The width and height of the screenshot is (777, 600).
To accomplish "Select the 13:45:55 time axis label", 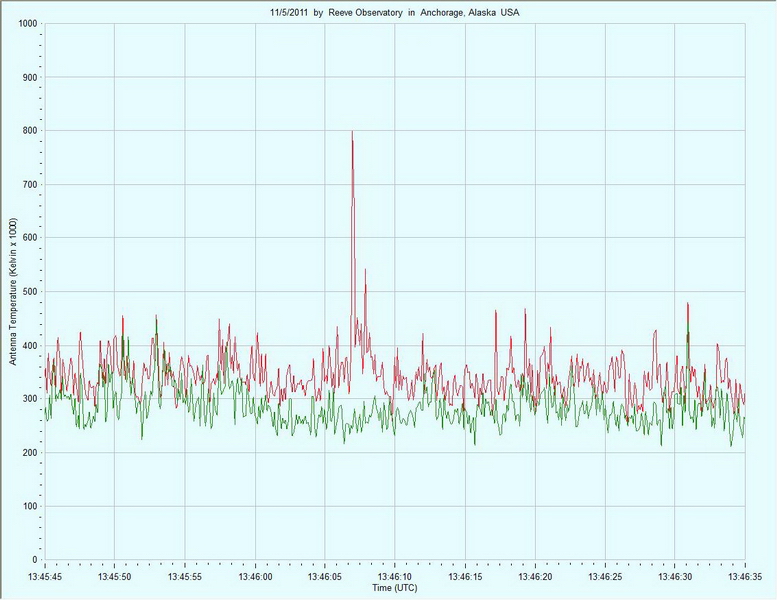I will pos(185,577).
